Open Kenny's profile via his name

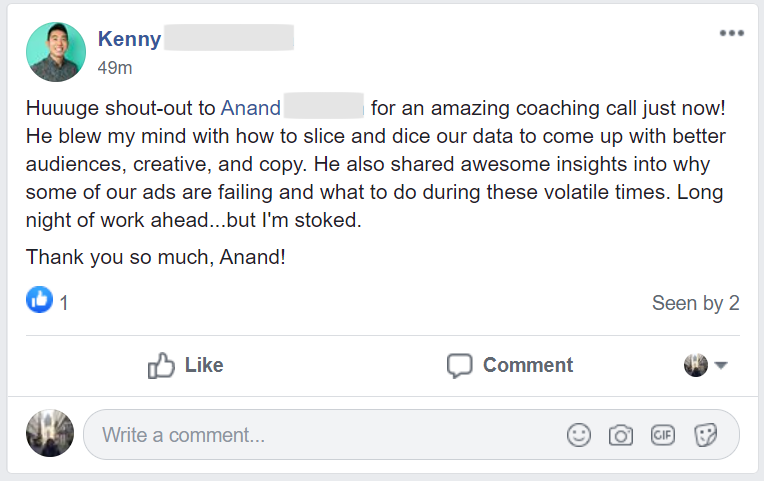pos(129,39)
